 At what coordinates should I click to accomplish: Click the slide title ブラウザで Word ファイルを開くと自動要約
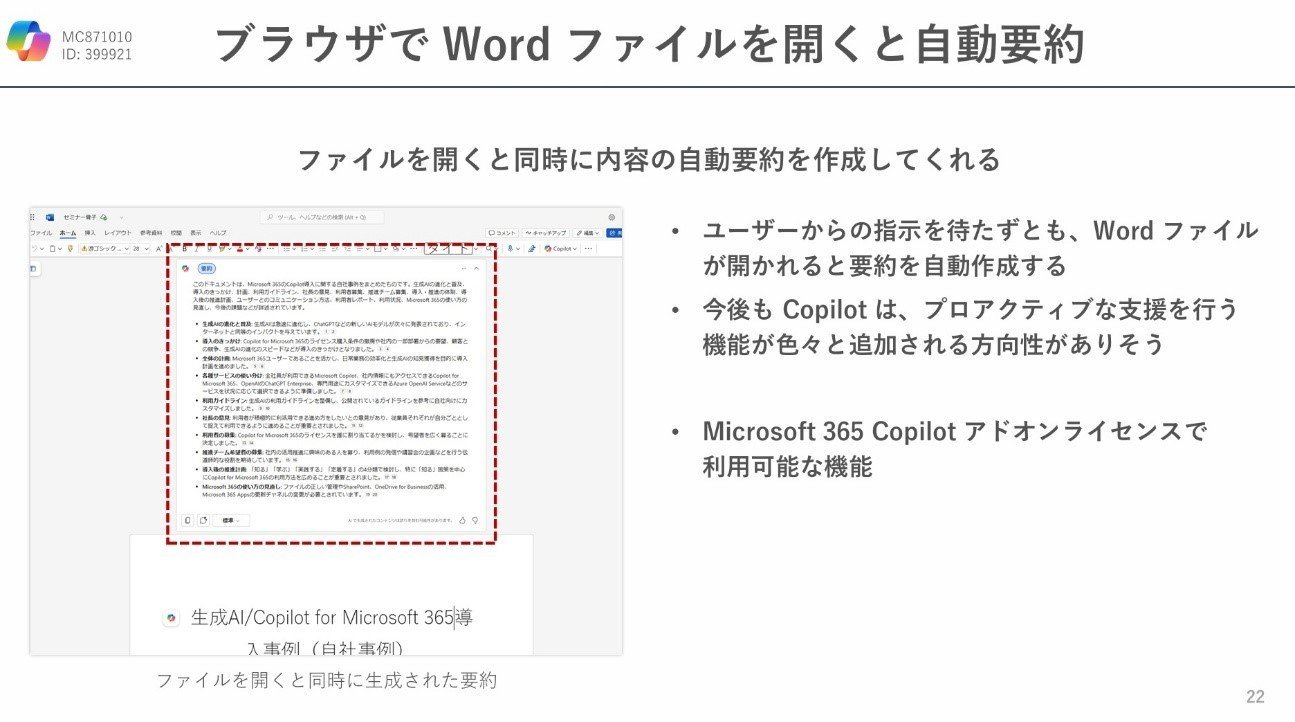click(x=649, y=43)
